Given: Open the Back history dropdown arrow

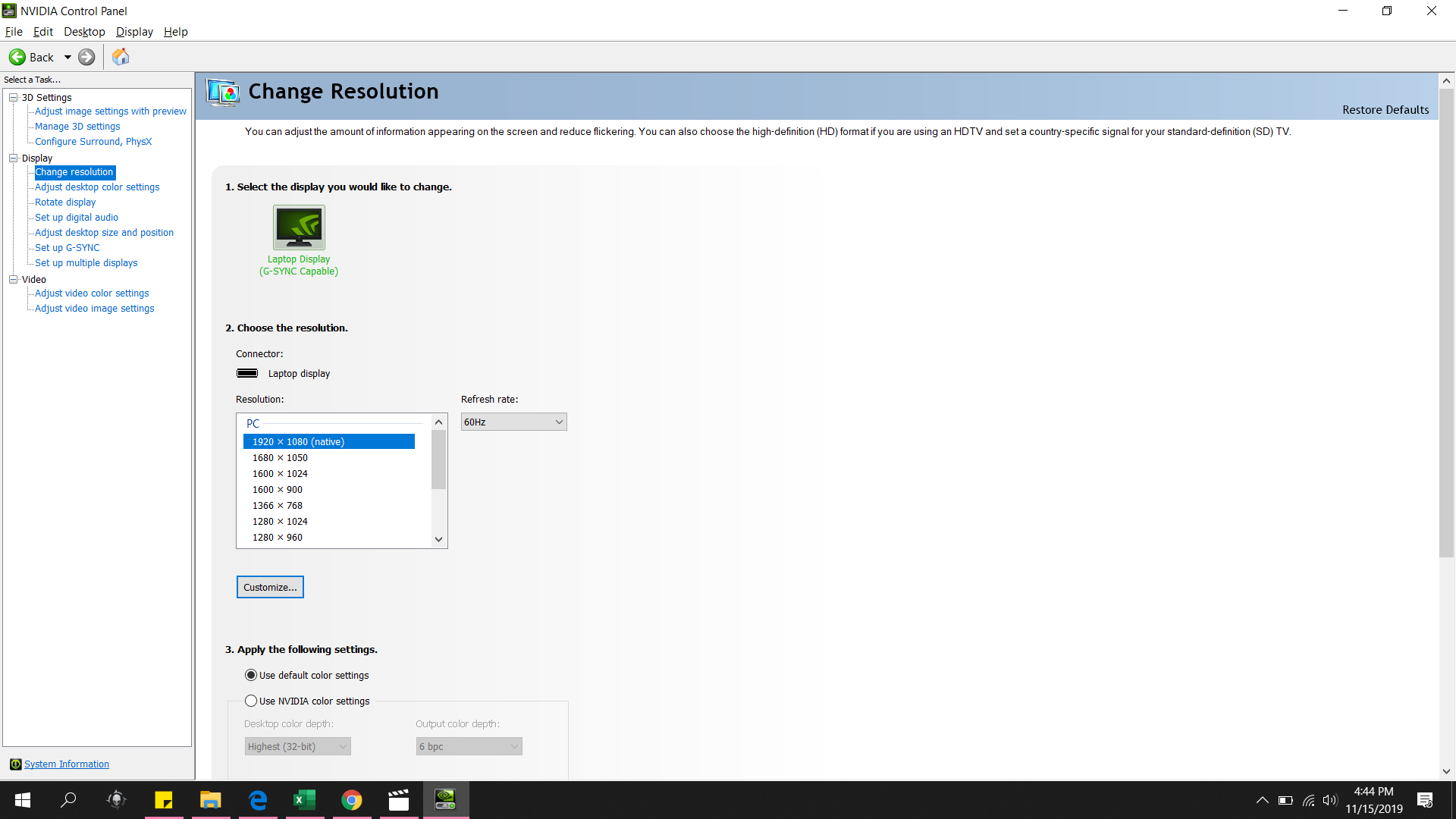Looking at the screenshot, I should pos(67,57).
